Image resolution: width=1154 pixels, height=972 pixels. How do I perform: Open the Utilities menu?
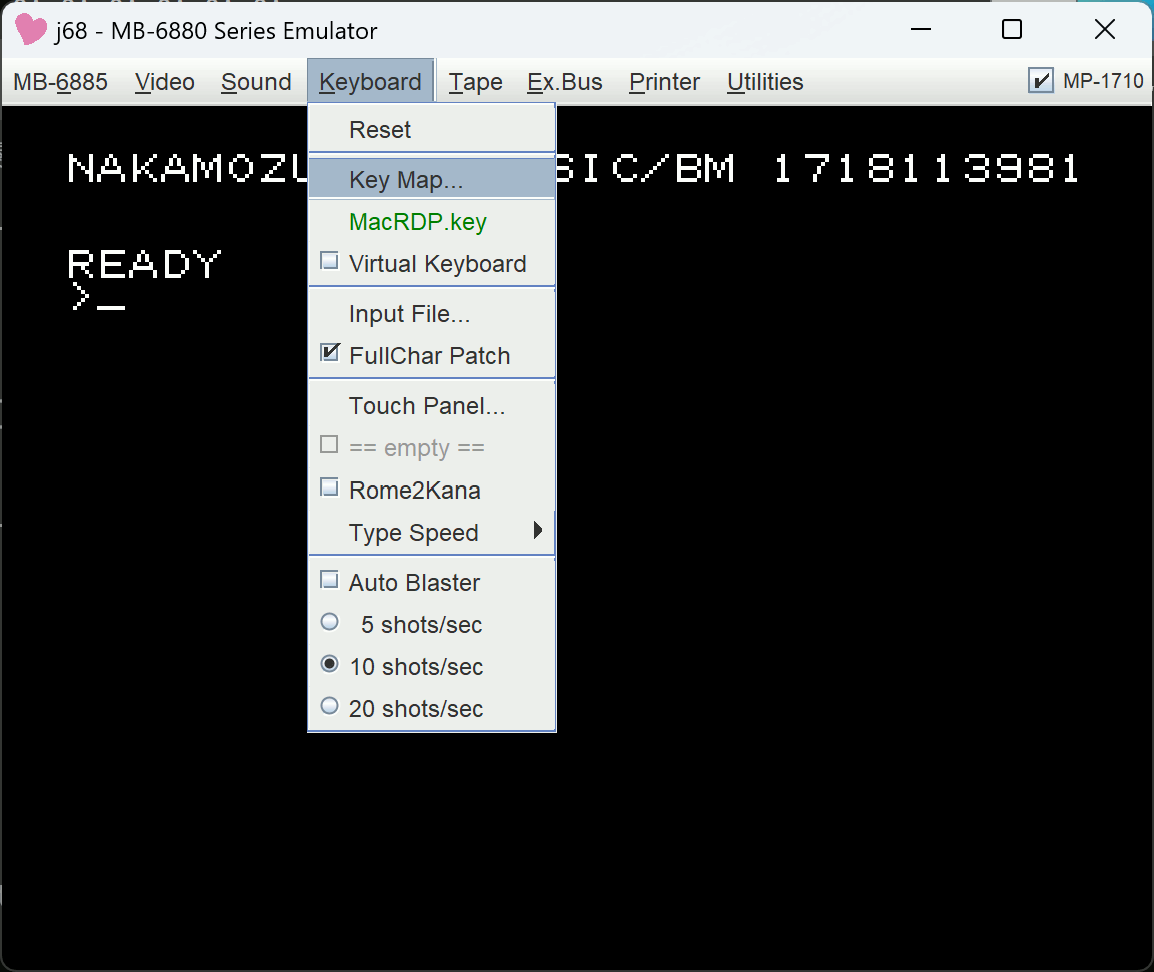[x=765, y=82]
